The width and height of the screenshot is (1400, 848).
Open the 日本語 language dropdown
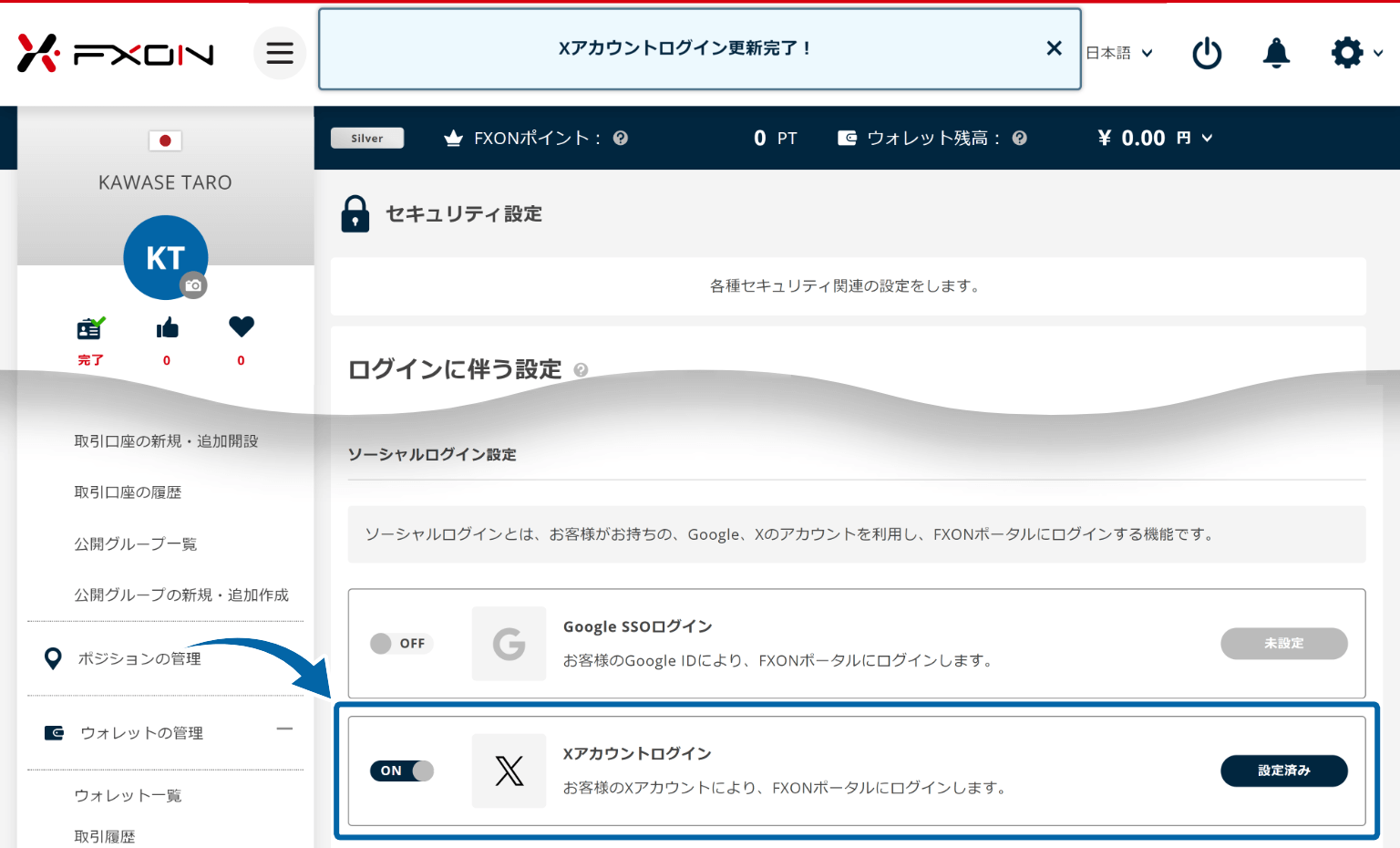coord(1119,53)
